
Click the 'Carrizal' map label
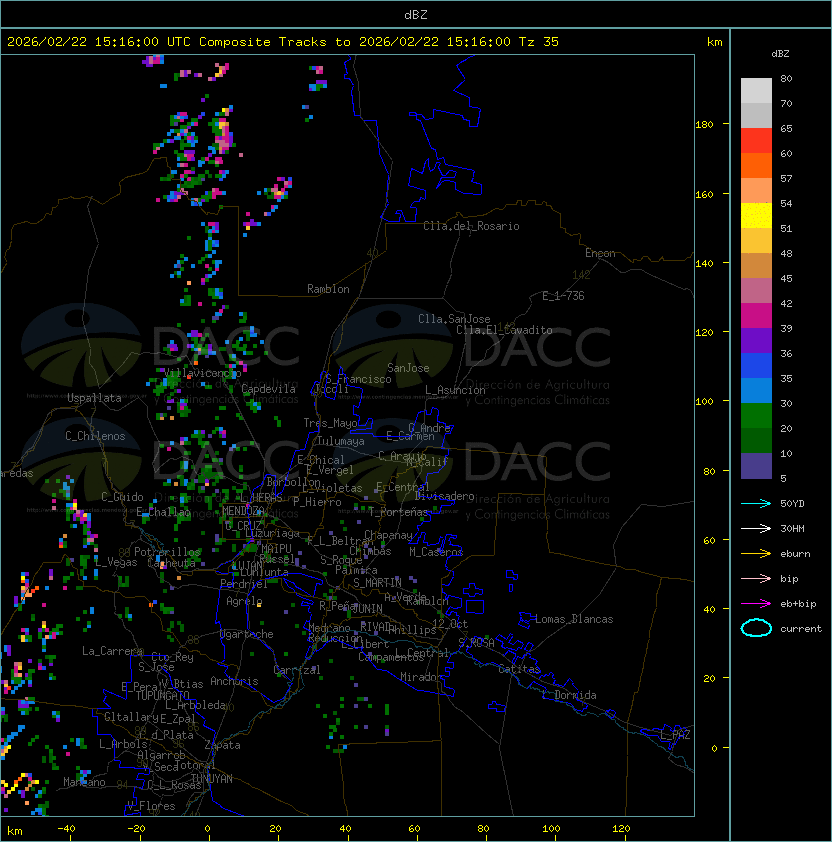(x=297, y=670)
